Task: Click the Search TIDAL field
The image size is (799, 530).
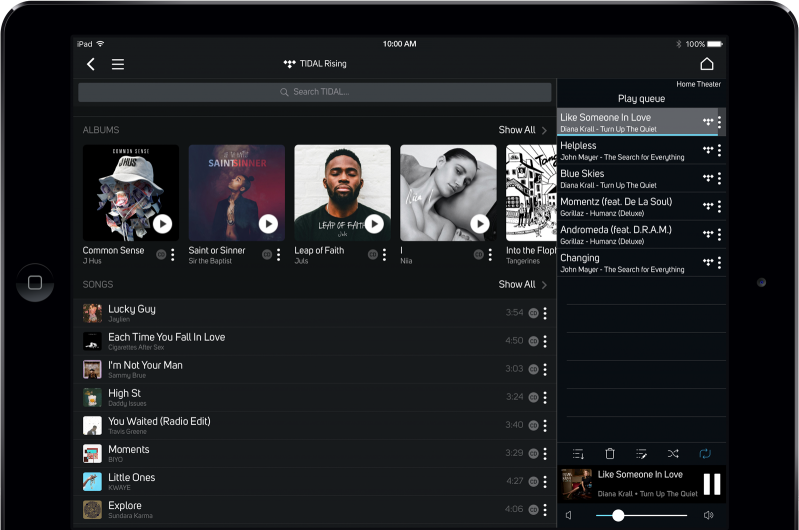Action: (315, 92)
